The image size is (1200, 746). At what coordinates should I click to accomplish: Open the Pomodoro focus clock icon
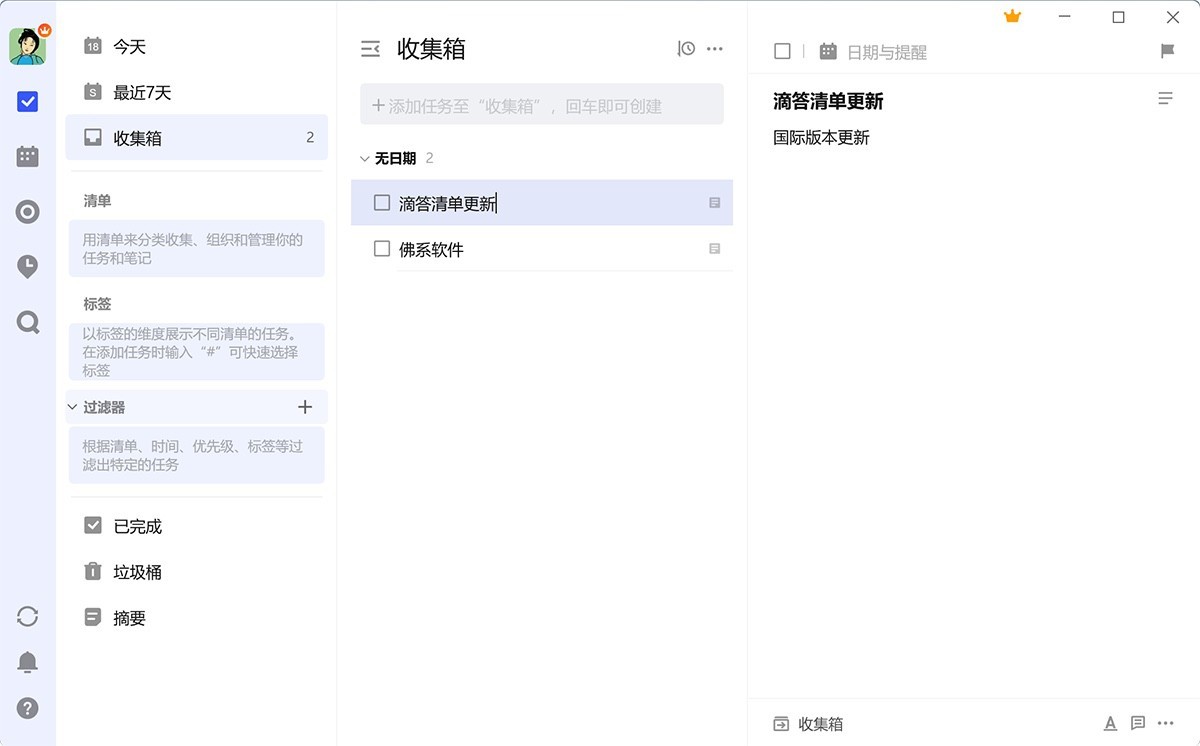point(28,266)
